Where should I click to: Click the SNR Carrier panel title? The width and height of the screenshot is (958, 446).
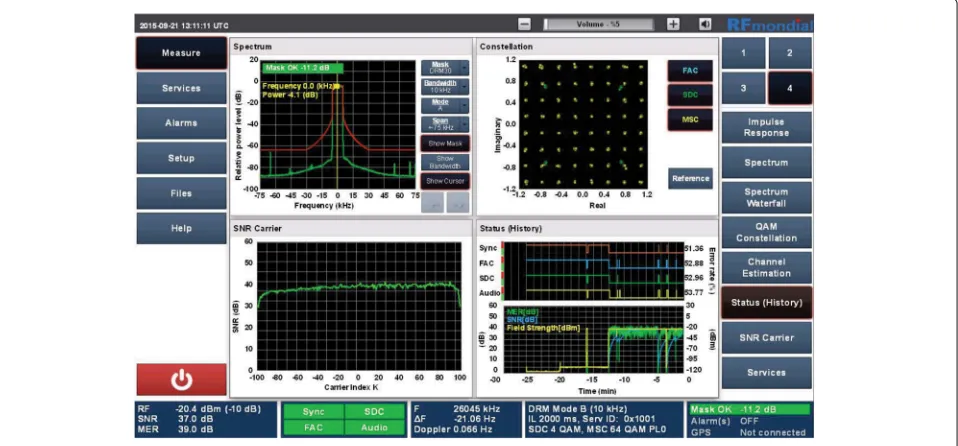click(x=257, y=228)
